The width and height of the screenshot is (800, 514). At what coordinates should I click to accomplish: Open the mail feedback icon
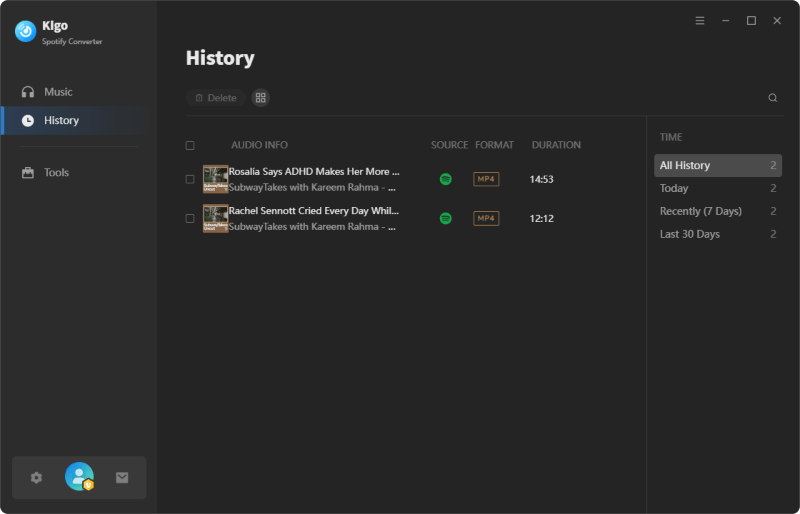point(122,478)
